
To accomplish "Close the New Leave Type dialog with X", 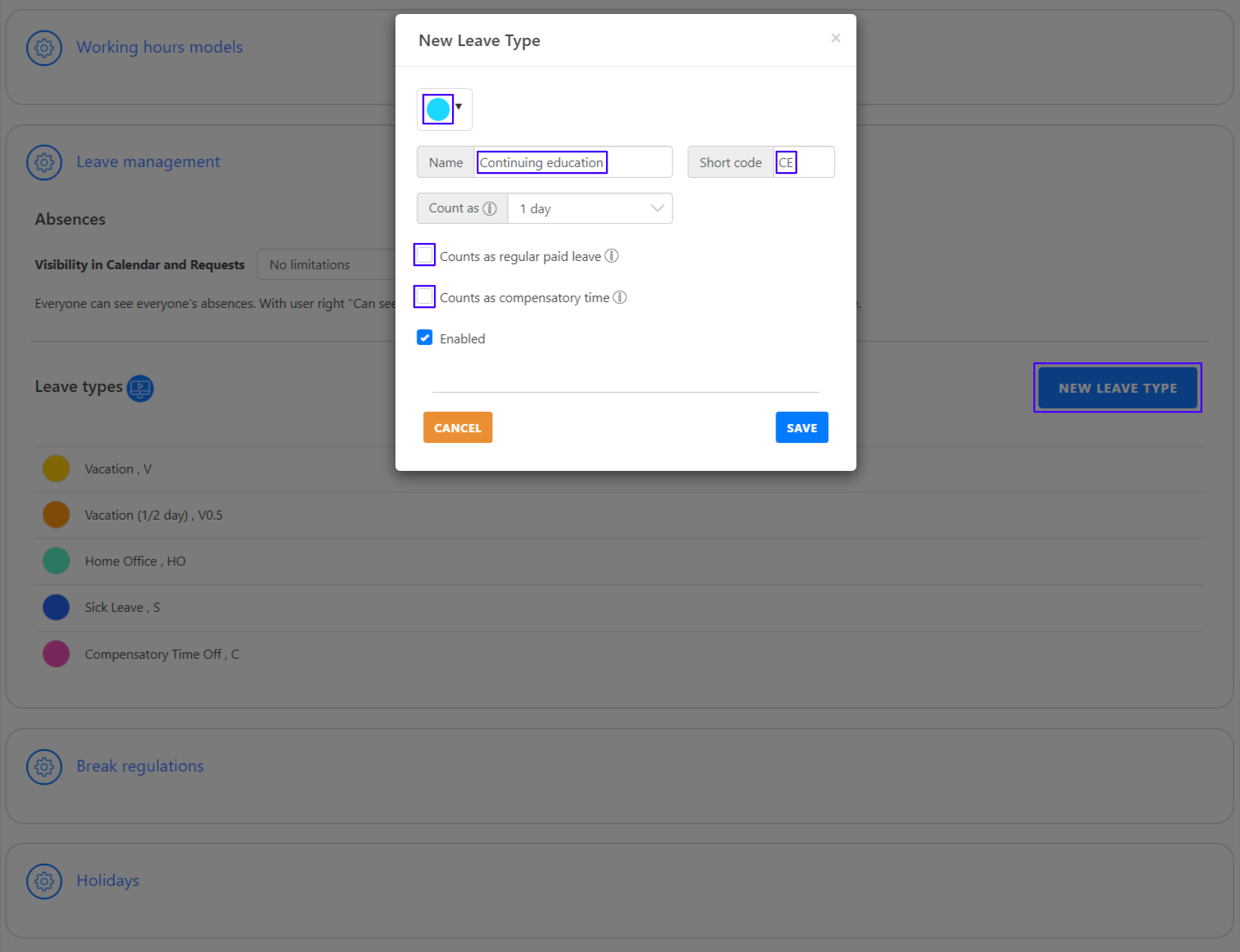I will (x=836, y=38).
